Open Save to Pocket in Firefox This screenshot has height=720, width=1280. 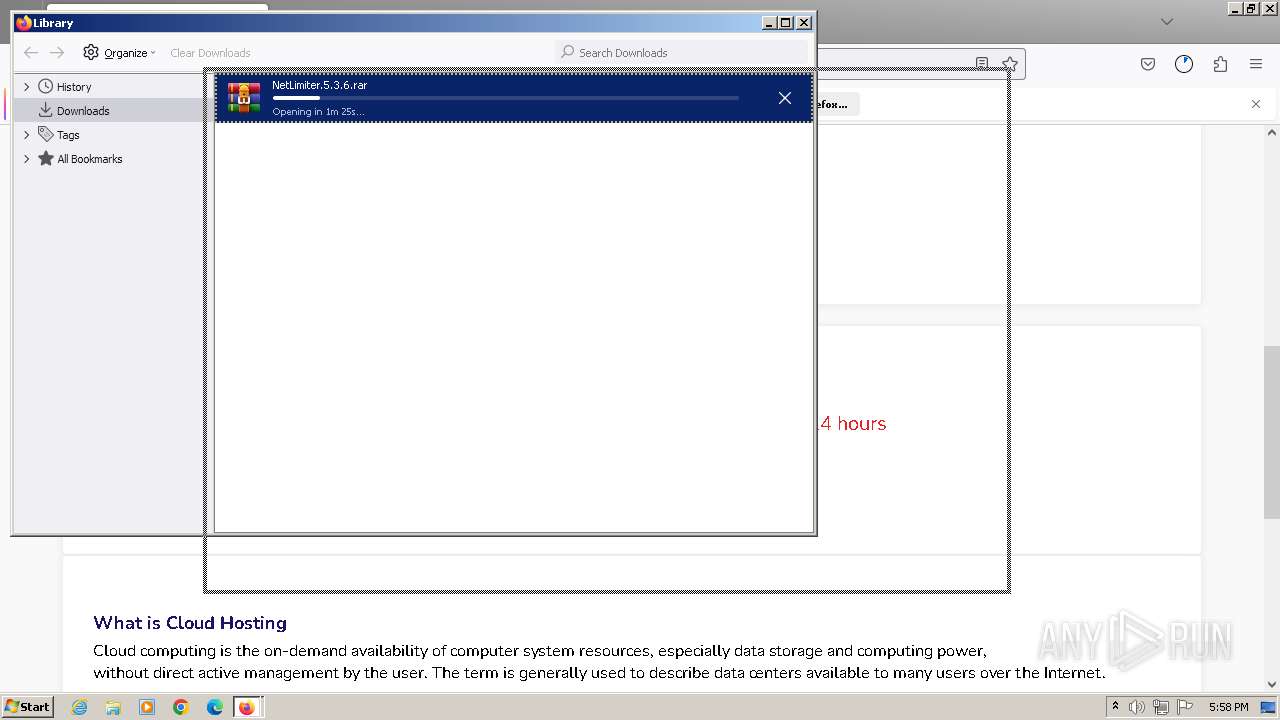tap(1148, 64)
